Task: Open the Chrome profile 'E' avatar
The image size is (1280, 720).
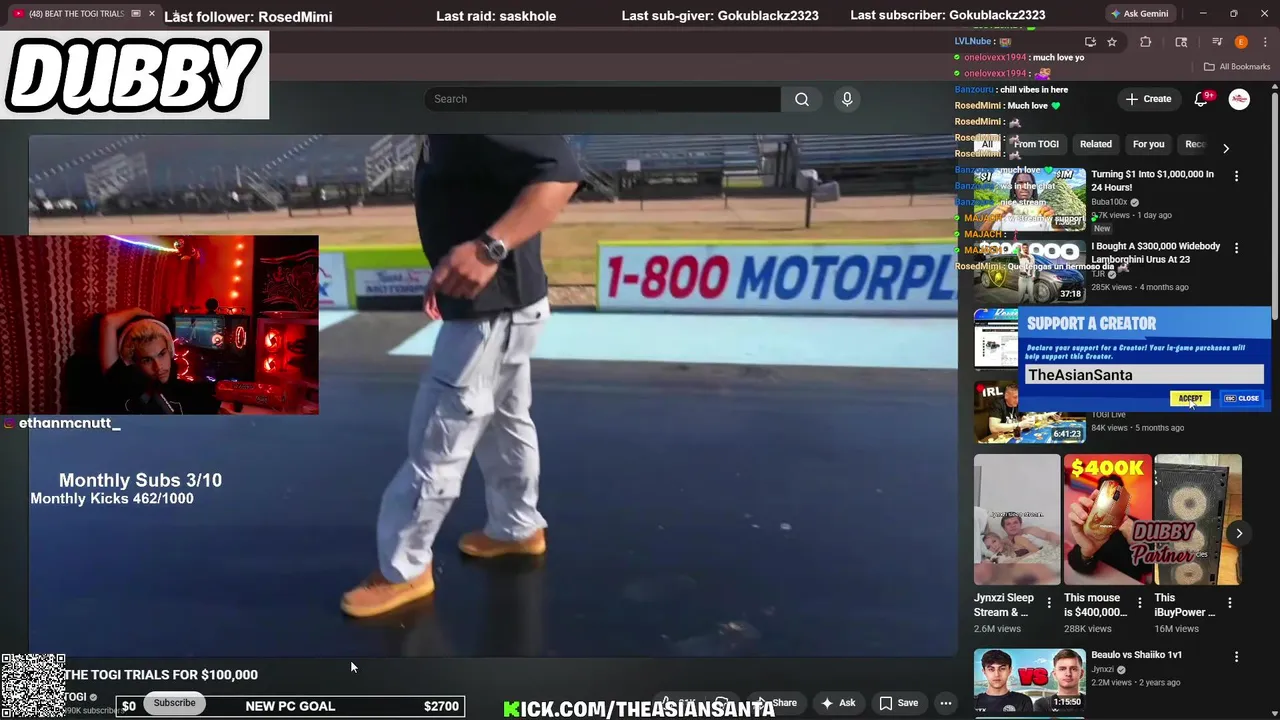Action: 1241,42
